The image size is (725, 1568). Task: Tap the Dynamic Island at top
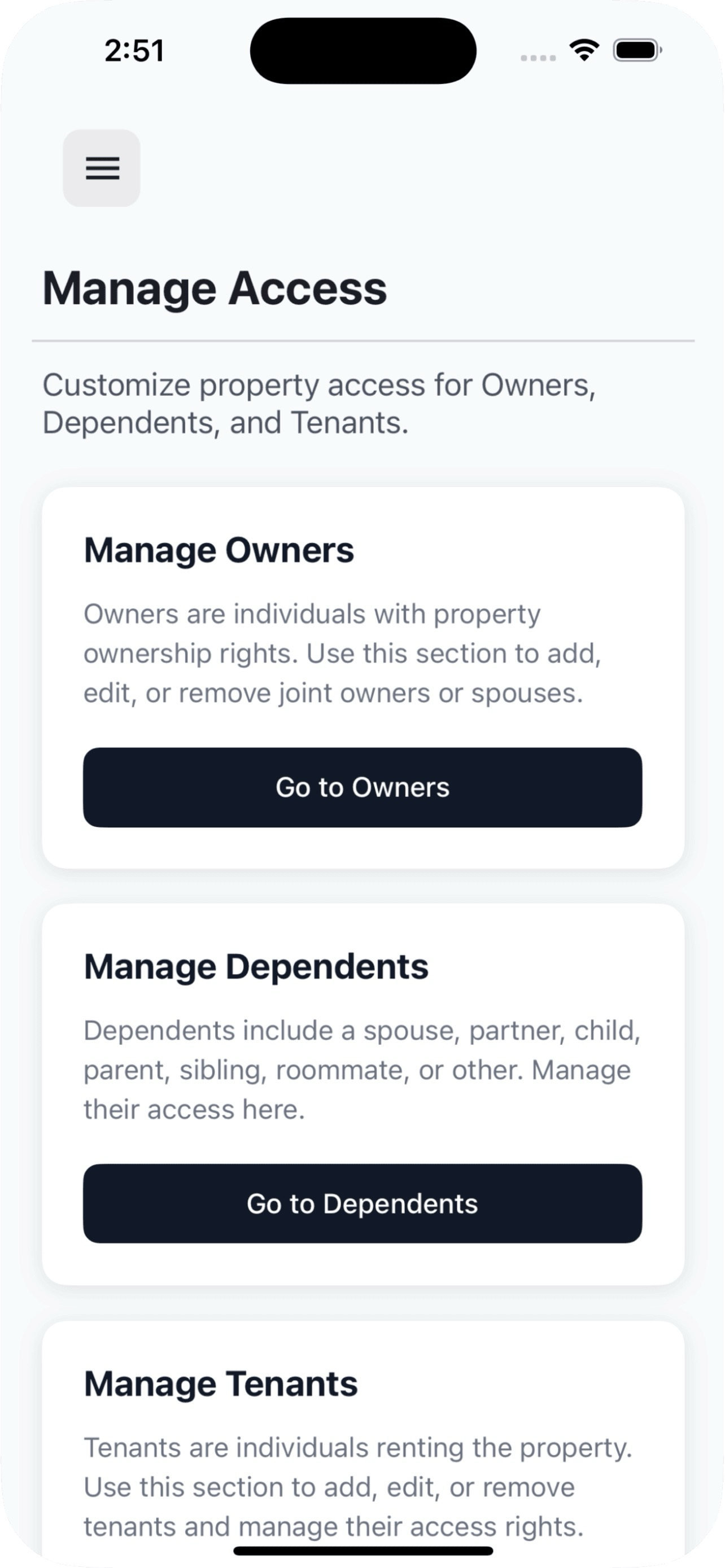coord(363,51)
